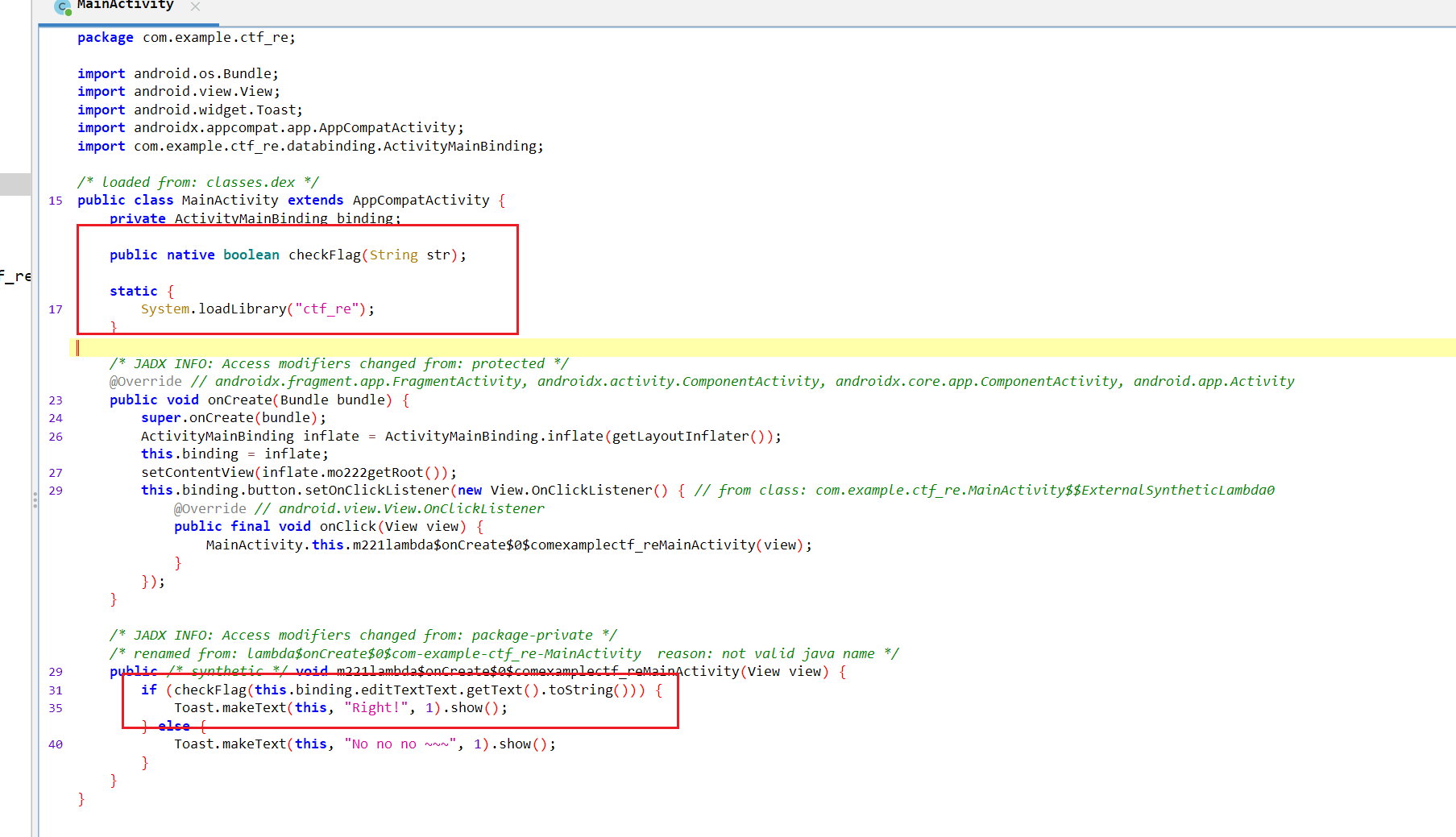This screenshot has height=837, width=1456.
Task: Click the loadLibrary method call
Action: (242, 309)
